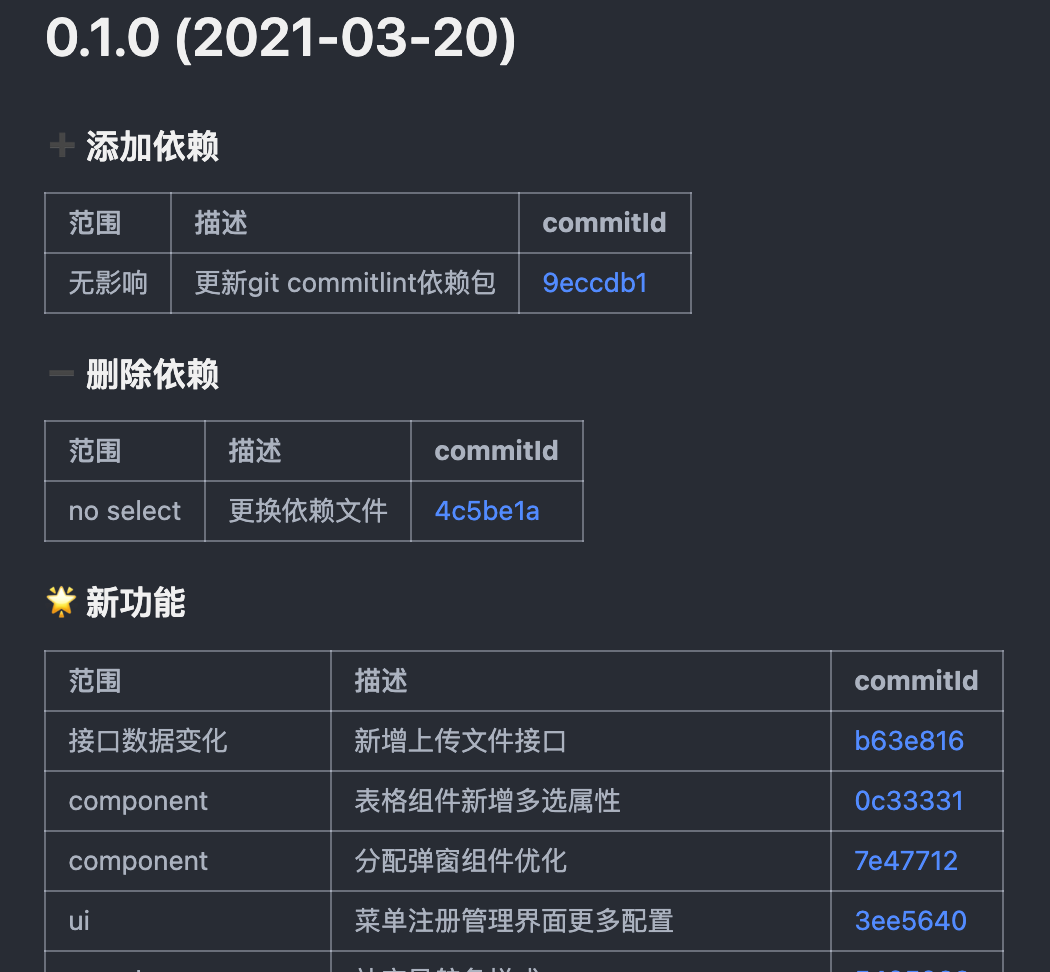Open commit link 9eccdb1
Screen dimensions: 1050x972
[x=595, y=283]
